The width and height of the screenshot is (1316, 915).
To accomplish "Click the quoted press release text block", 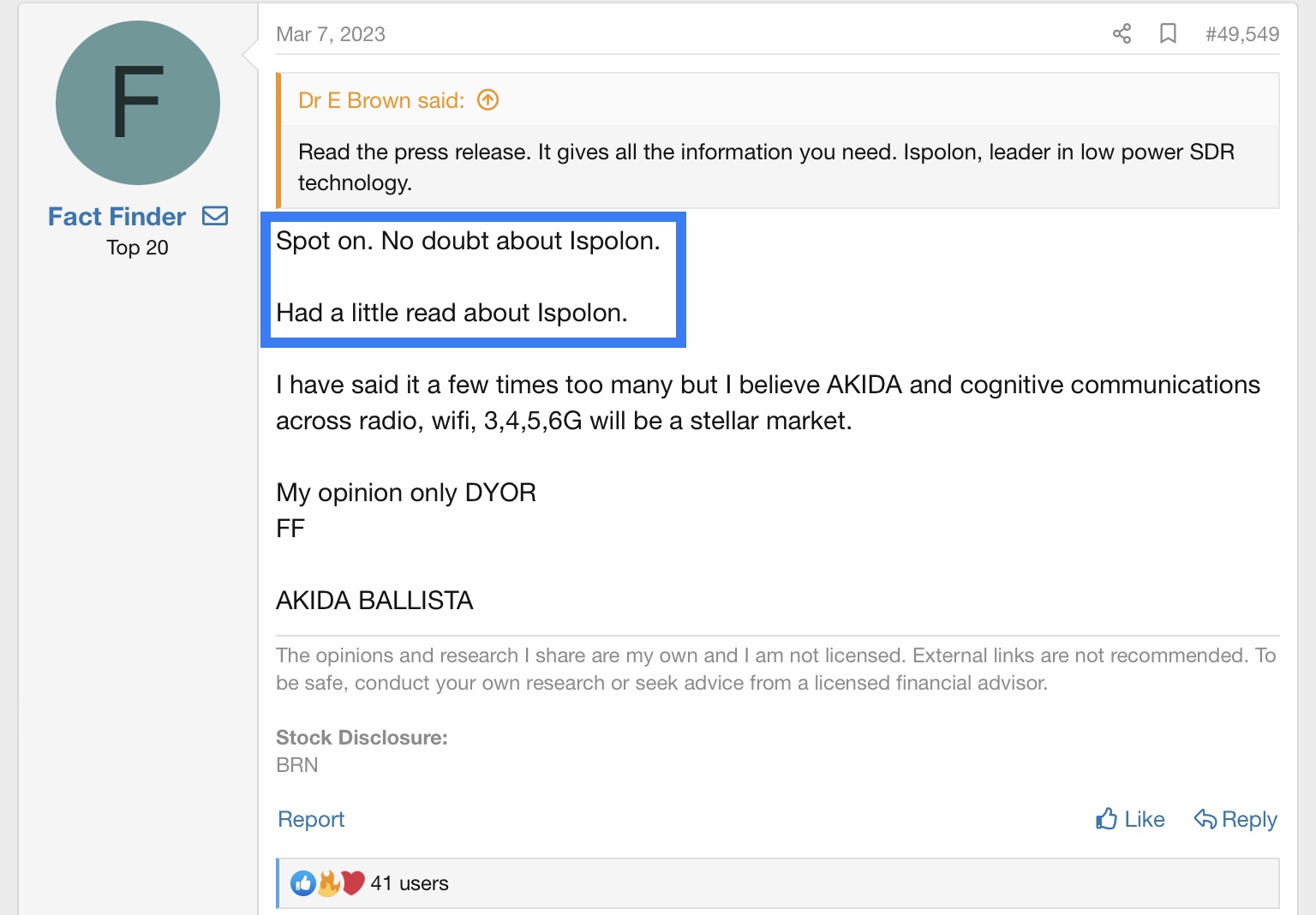I will pyautogui.click(x=766, y=167).
